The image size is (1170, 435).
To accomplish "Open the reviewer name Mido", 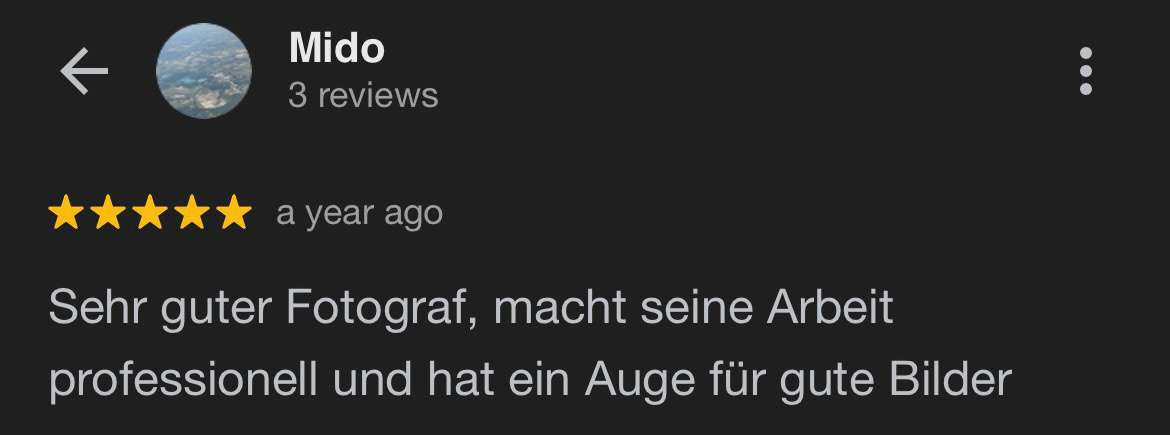I will click(337, 48).
